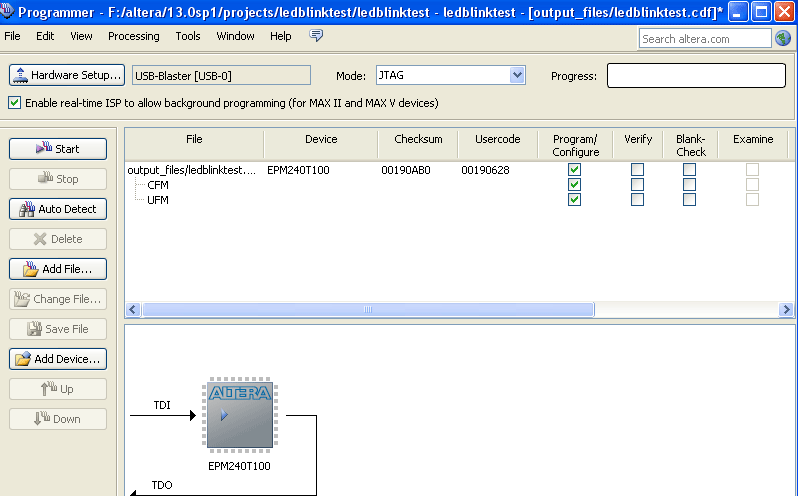This screenshot has width=798, height=496.
Task: Enable Blank-Check for CFM row
Action: click(x=689, y=184)
